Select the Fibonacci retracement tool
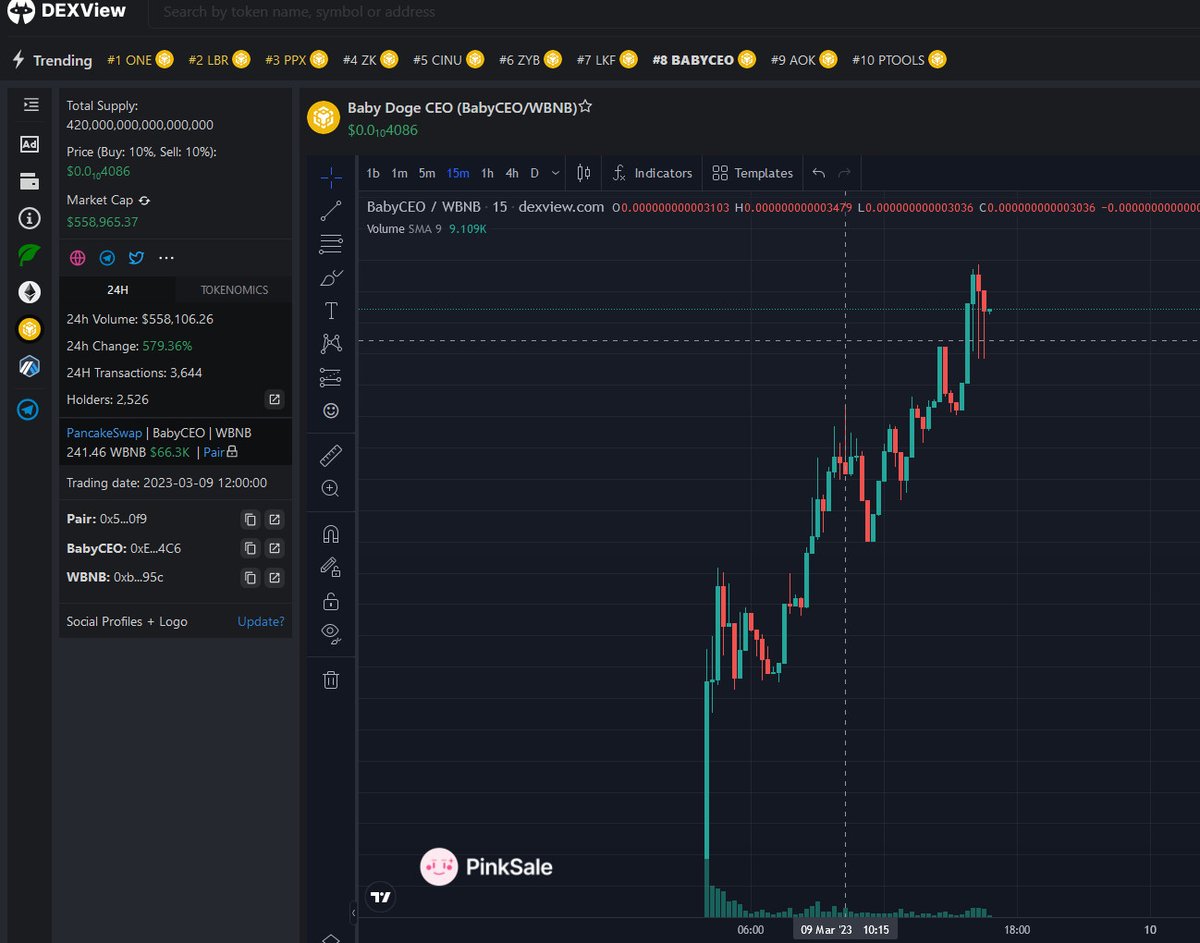Viewport: 1200px width, 943px height. pos(331,243)
